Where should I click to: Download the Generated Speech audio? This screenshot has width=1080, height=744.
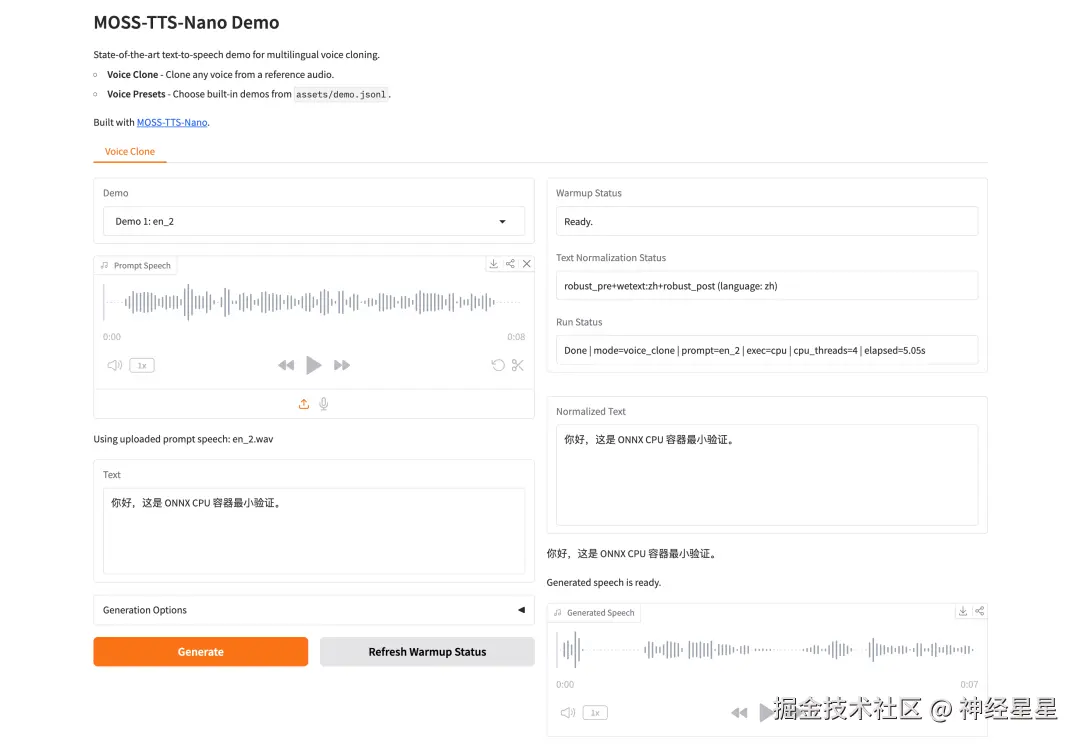[963, 611]
